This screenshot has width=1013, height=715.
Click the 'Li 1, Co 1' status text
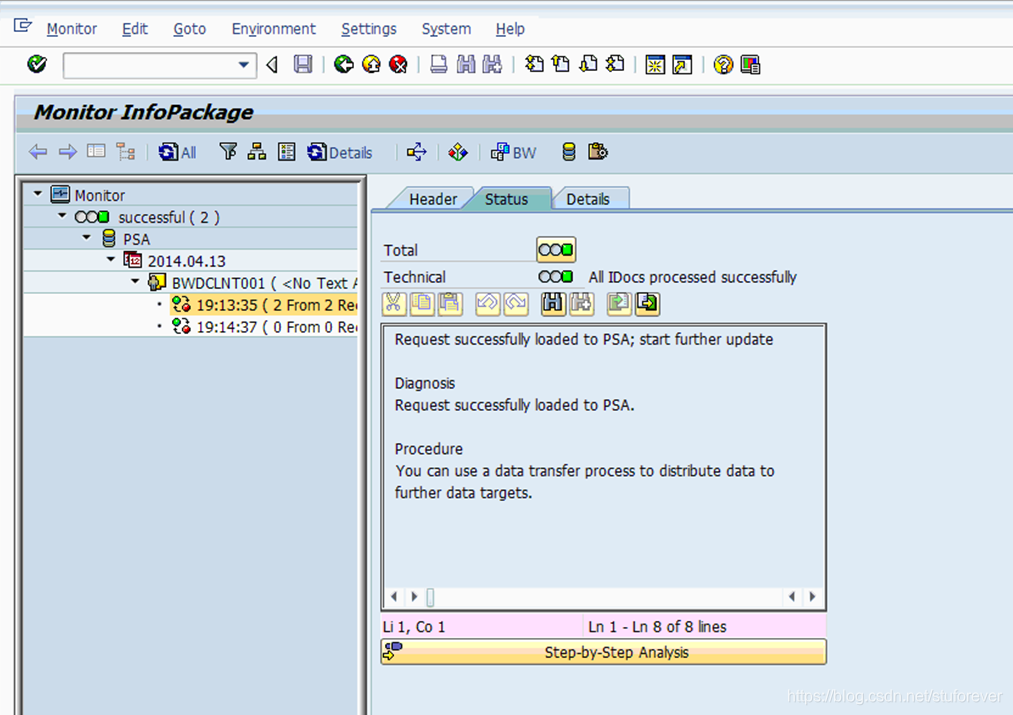414,627
